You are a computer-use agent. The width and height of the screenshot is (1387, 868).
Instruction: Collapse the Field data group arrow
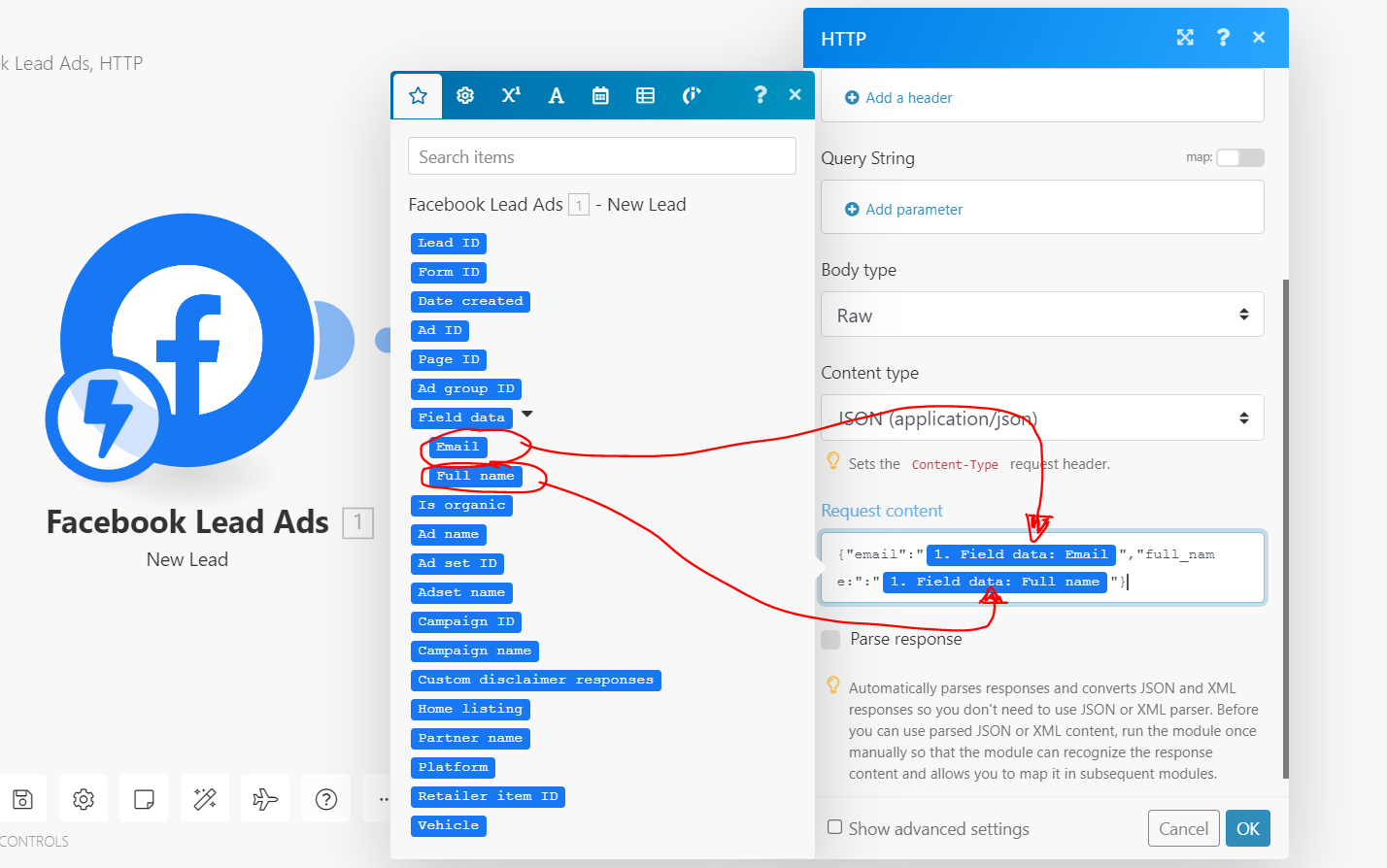pos(527,415)
